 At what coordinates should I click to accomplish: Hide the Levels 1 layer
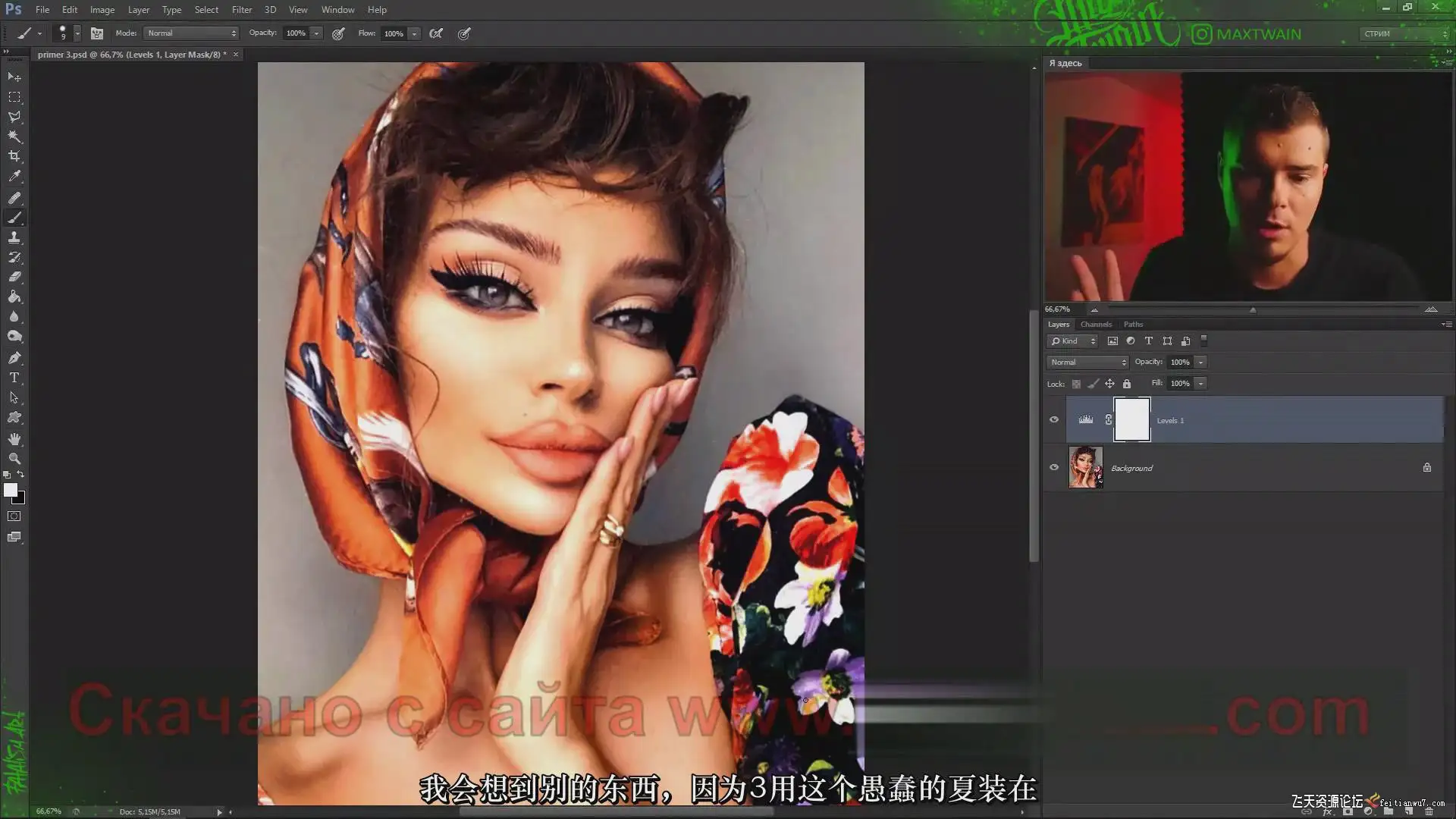click(x=1053, y=419)
